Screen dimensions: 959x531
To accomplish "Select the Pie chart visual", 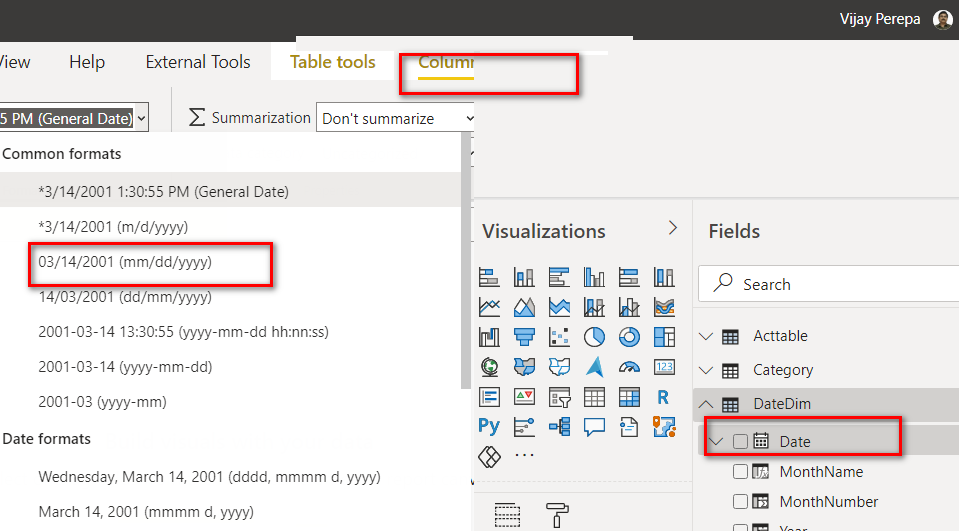I will click(x=594, y=336).
